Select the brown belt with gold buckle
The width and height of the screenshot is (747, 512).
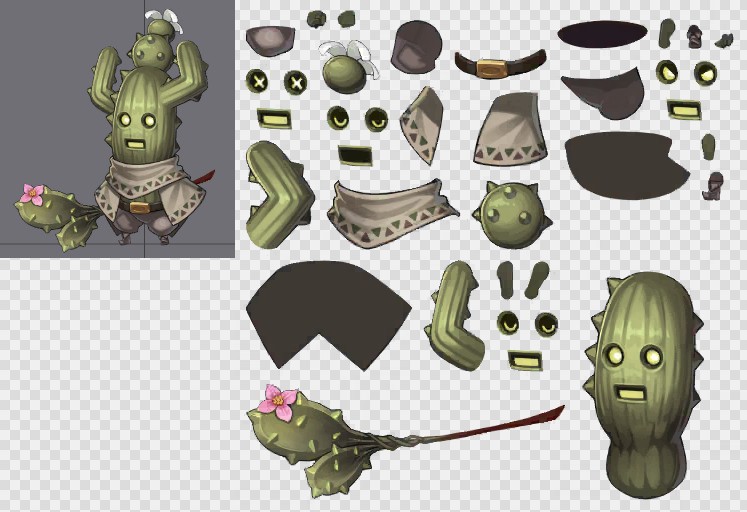pyautogui.click(x=500, y=65)
